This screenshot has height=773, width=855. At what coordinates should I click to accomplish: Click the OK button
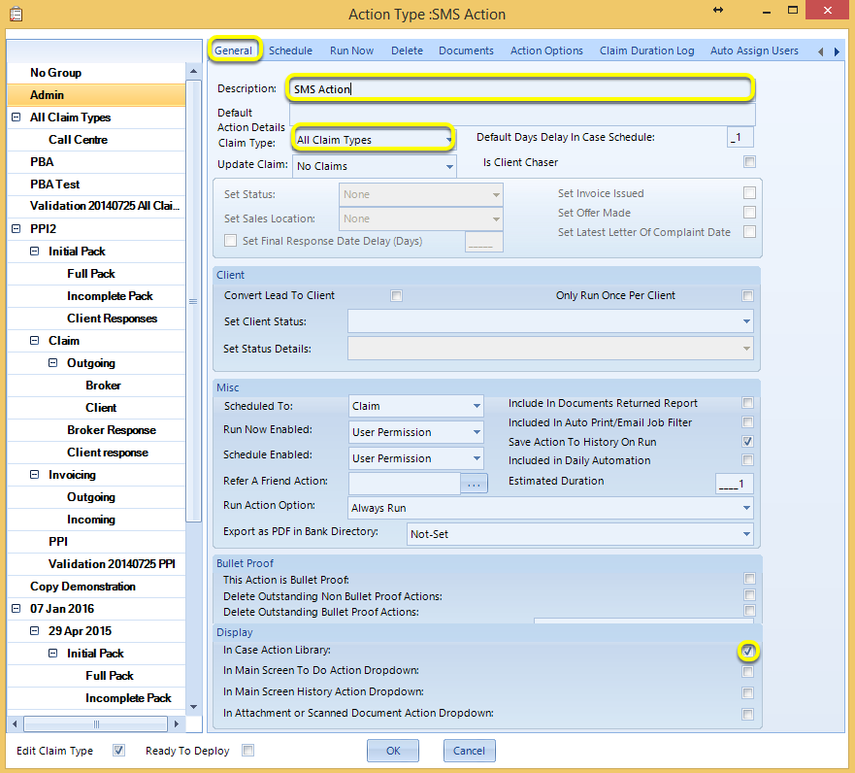click(x=393, y=751)
